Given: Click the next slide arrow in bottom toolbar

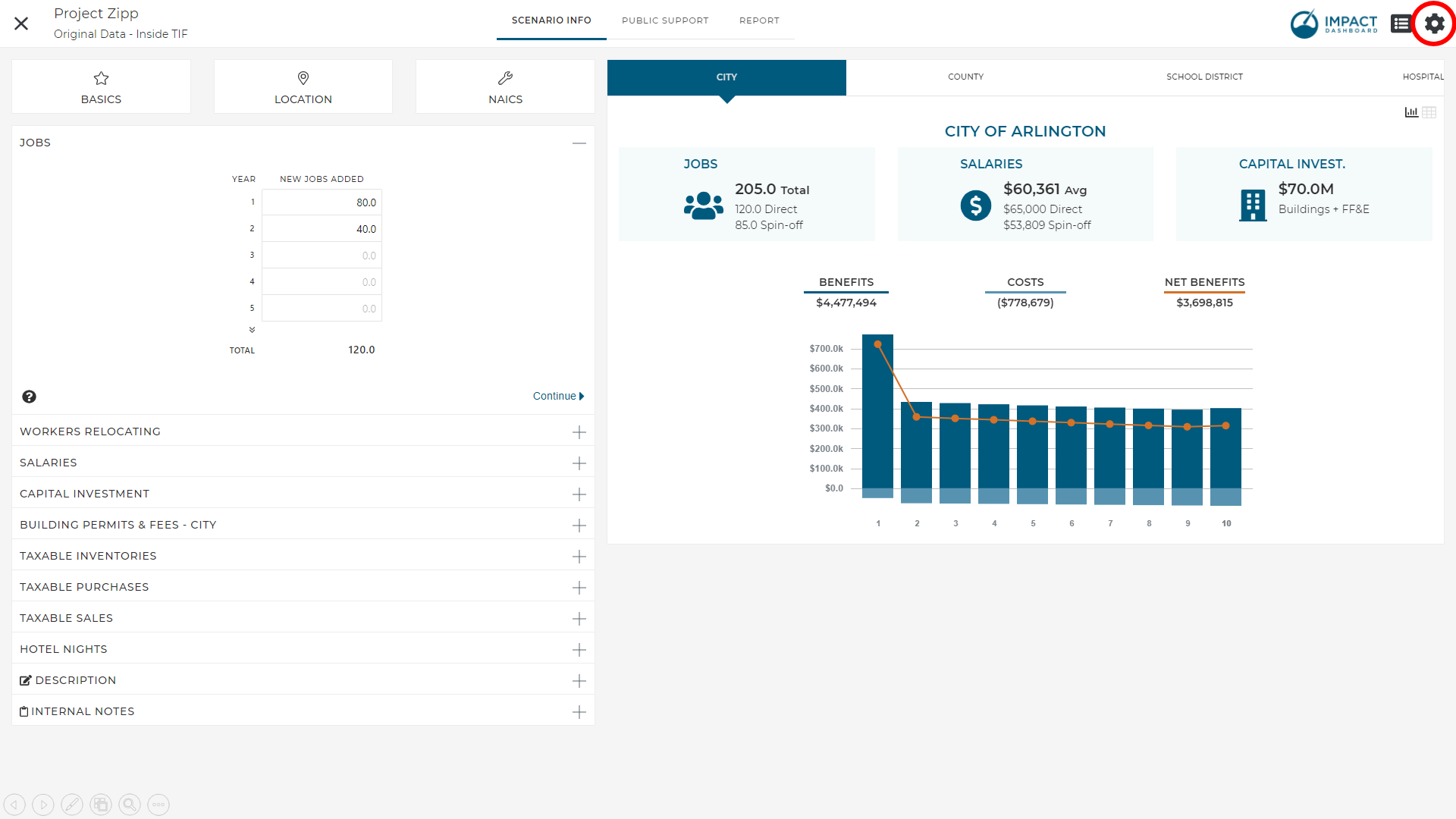Looking at the screenshot, I should [43, 805].
